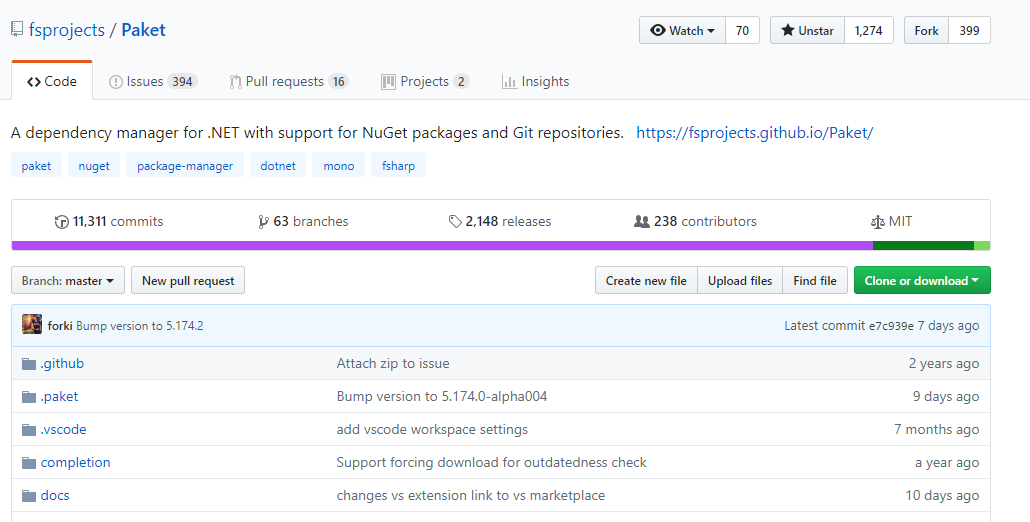Select the package-manager topic tag
Viewport: 1030px width, 522px height.
pyautogui.click(x=185, y=165)
